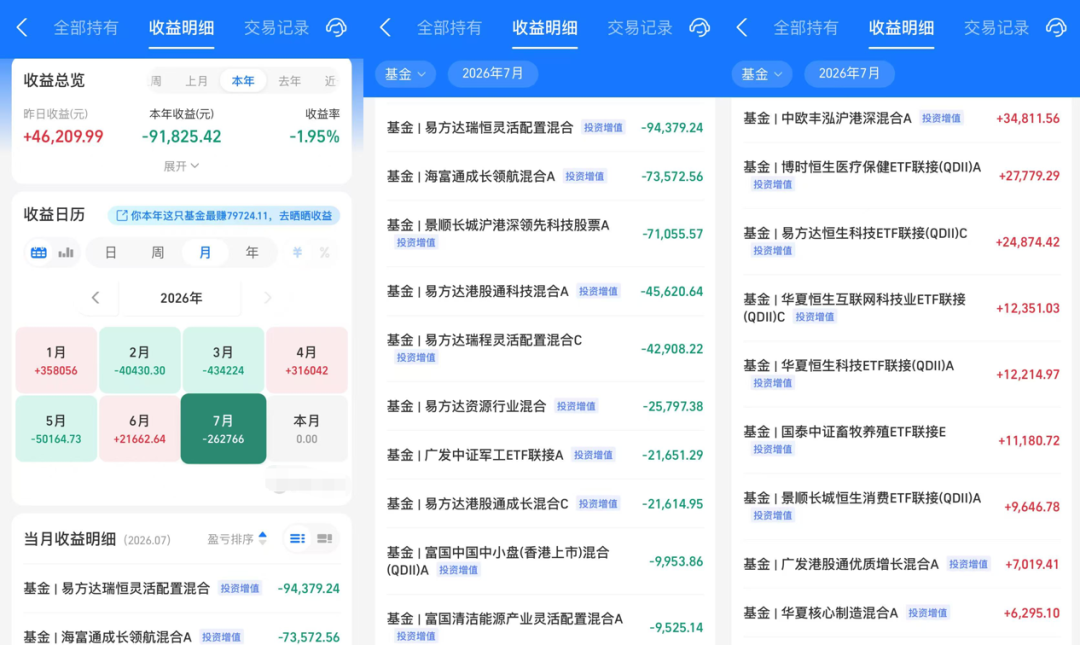
Task: Select percent display icon
Action: coord(324,253)
